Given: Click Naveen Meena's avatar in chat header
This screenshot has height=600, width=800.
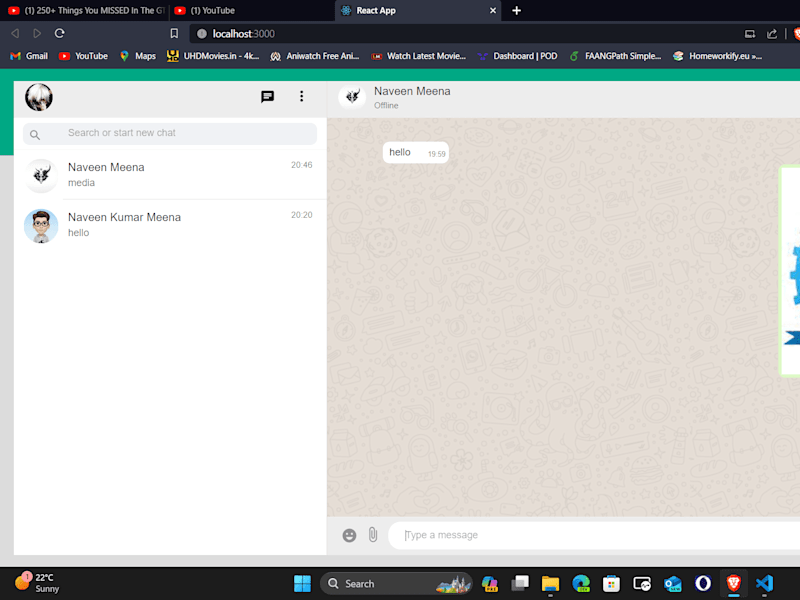Looking at the screenshot, I should (353, 96).
